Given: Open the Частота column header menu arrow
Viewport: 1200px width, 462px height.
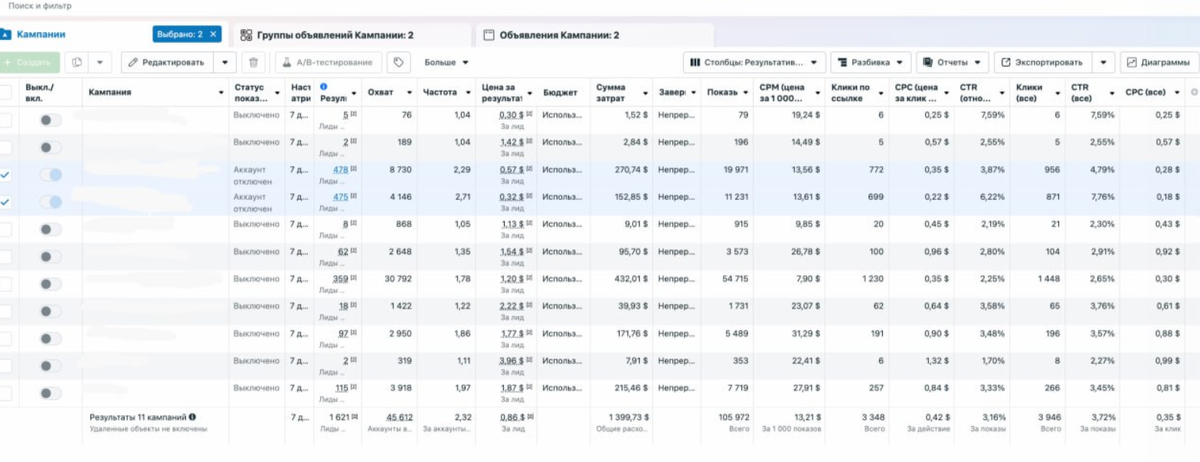Looking at the screenshot, I should (x=466, y=92).
